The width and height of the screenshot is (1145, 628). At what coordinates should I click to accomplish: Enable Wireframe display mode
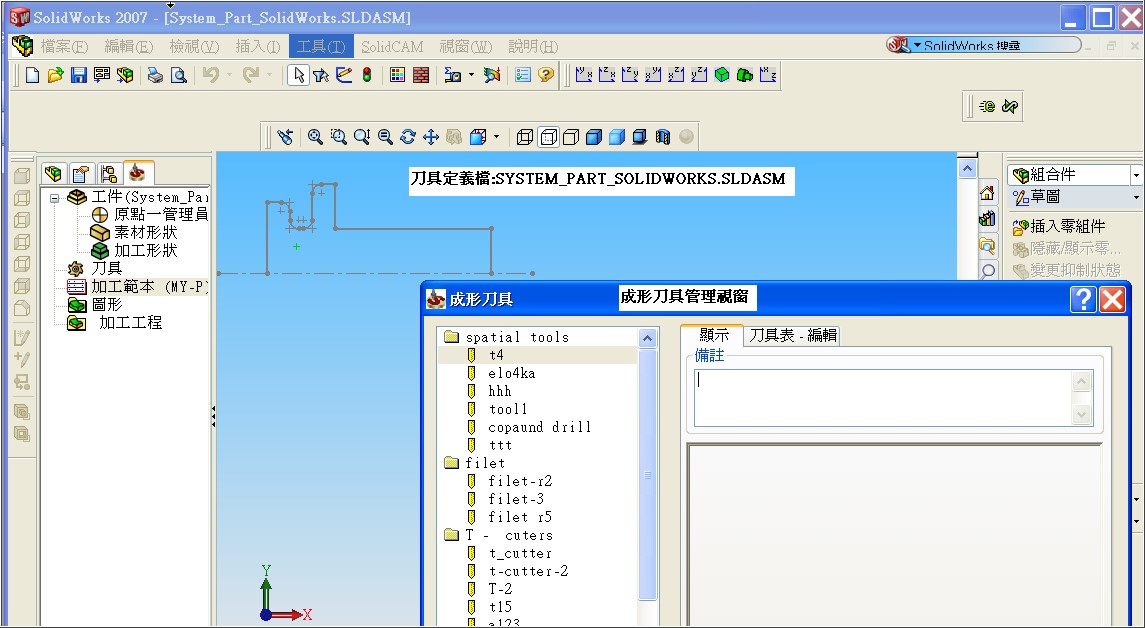[525, 137]
